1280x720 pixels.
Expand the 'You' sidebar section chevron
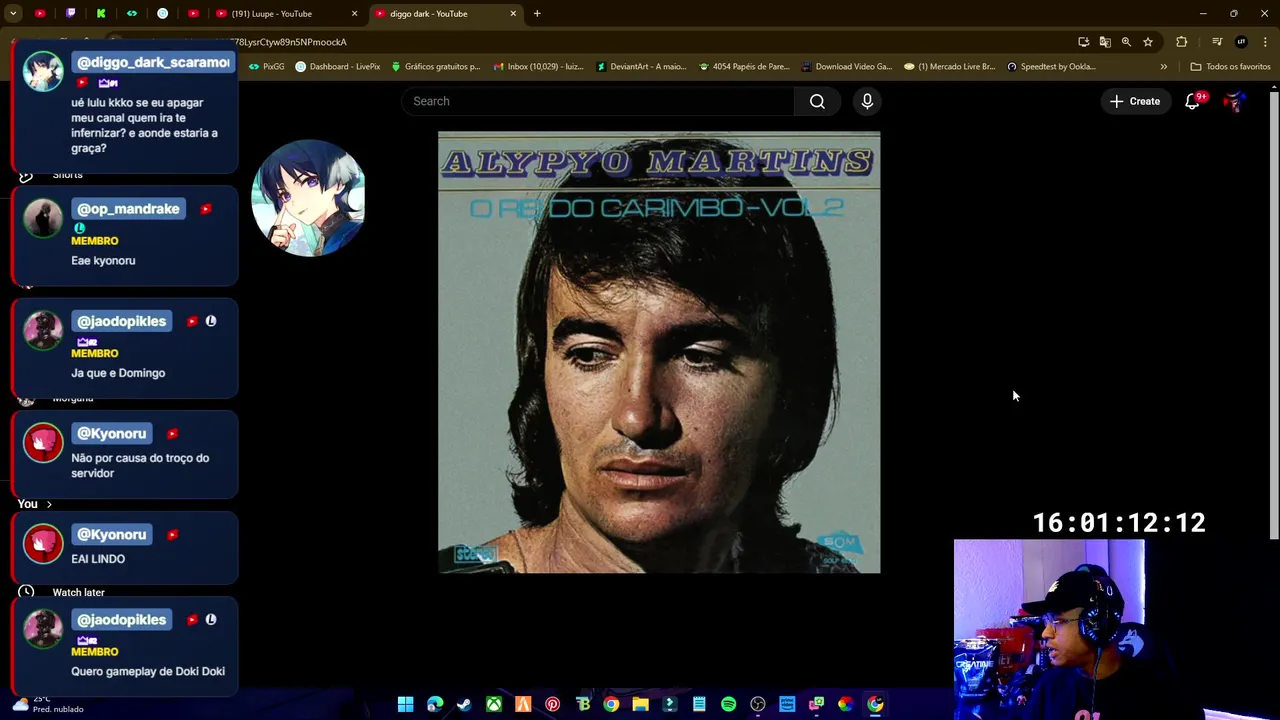tap(48, 504)
